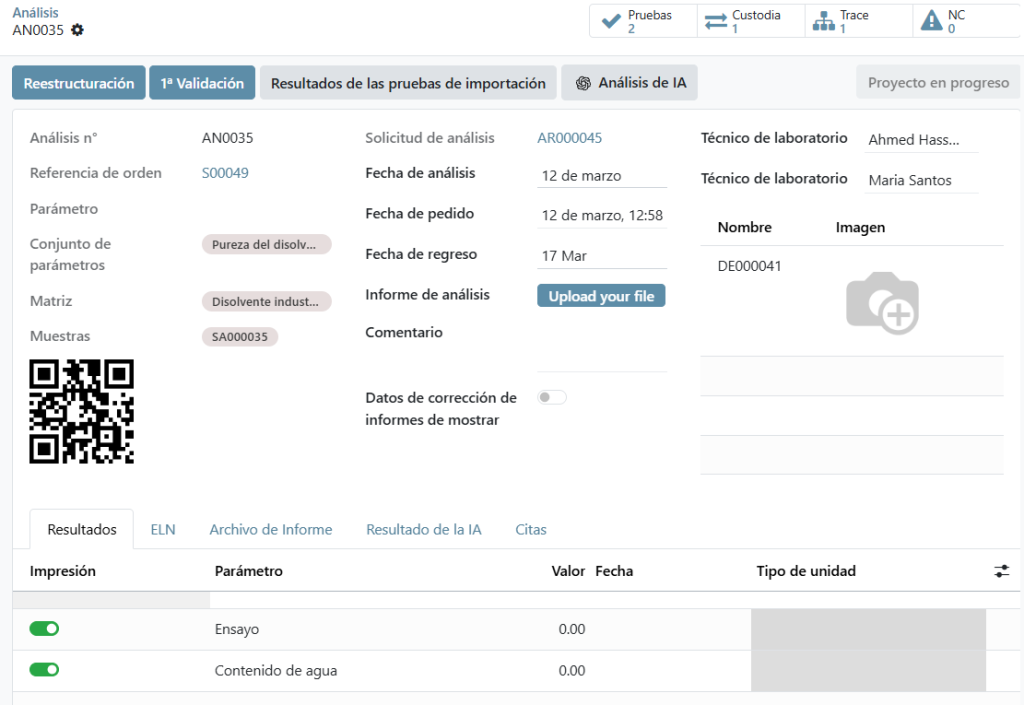Click the camera icon in the DE000041 row
Image resolution: width=1024 pixels, height=705 pixels.
(882, 303)
